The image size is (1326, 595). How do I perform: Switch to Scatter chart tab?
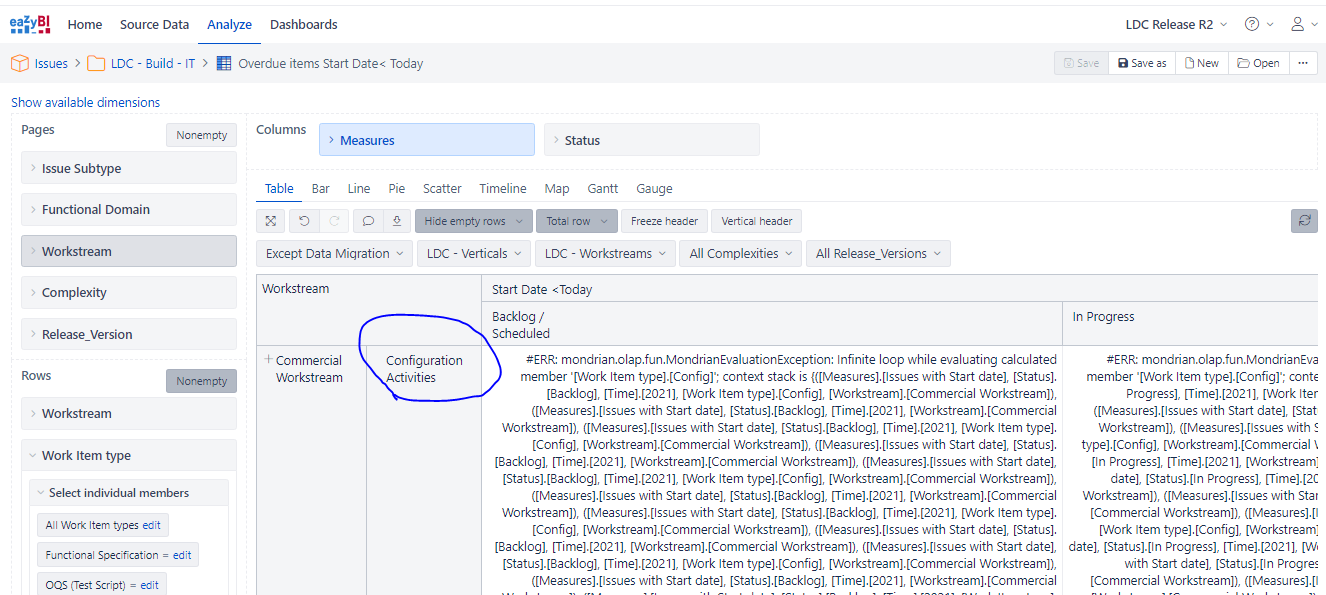(x=442, y=189)
